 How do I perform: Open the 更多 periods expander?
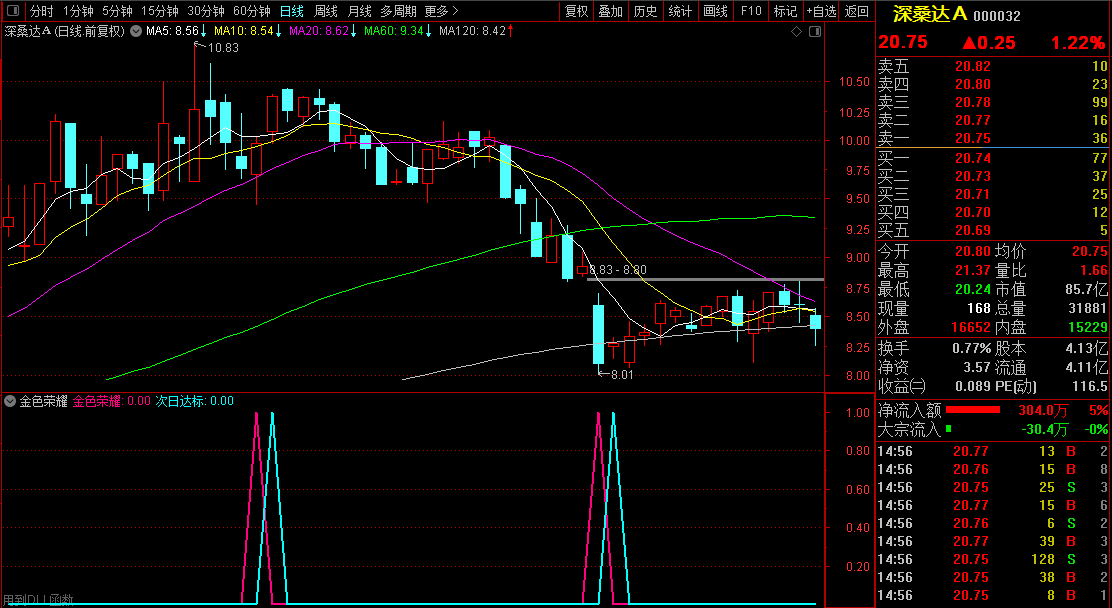point(441,12)
